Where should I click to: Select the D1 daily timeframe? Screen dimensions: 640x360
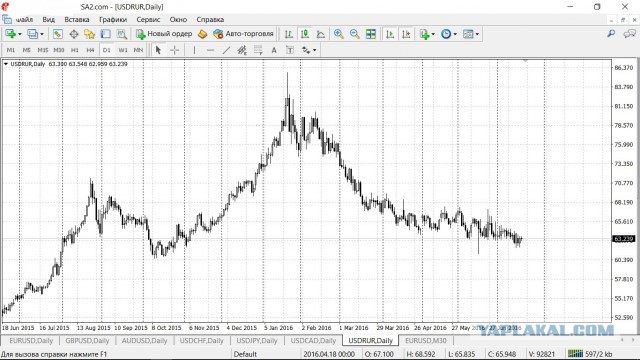107,50
